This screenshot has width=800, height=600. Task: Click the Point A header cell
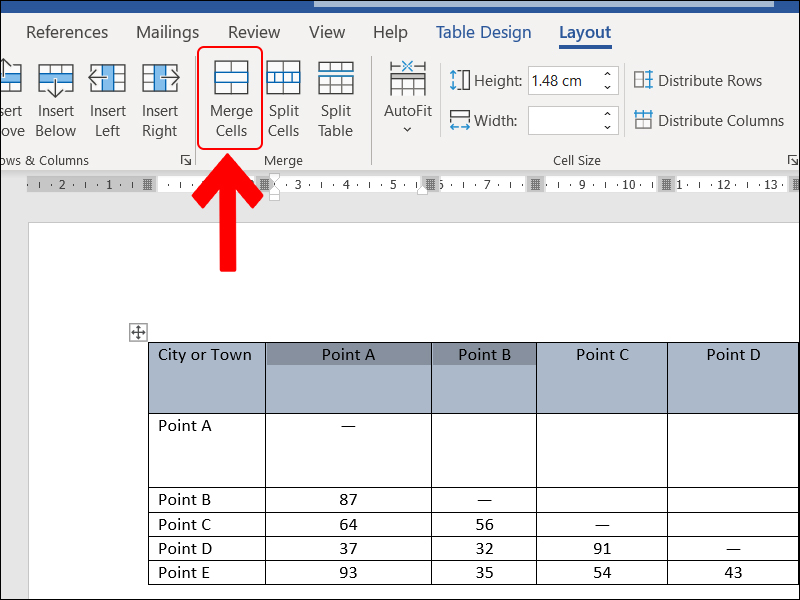coord(348,355)
